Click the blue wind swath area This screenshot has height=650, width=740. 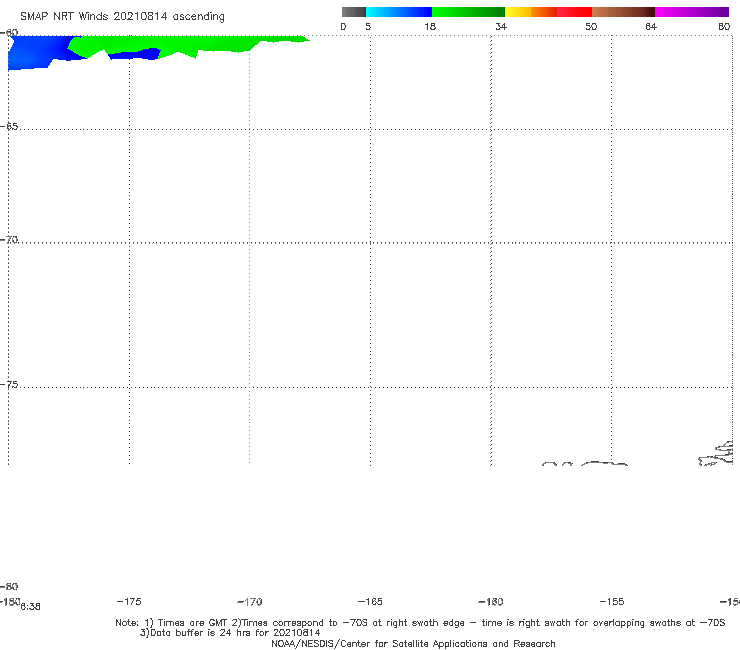(33, 52)
